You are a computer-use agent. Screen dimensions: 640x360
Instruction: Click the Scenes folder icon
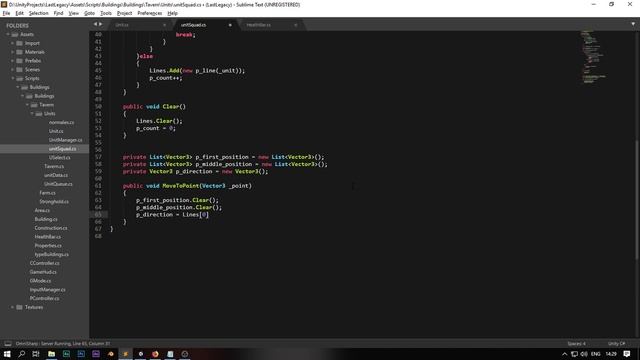[19, 69]
